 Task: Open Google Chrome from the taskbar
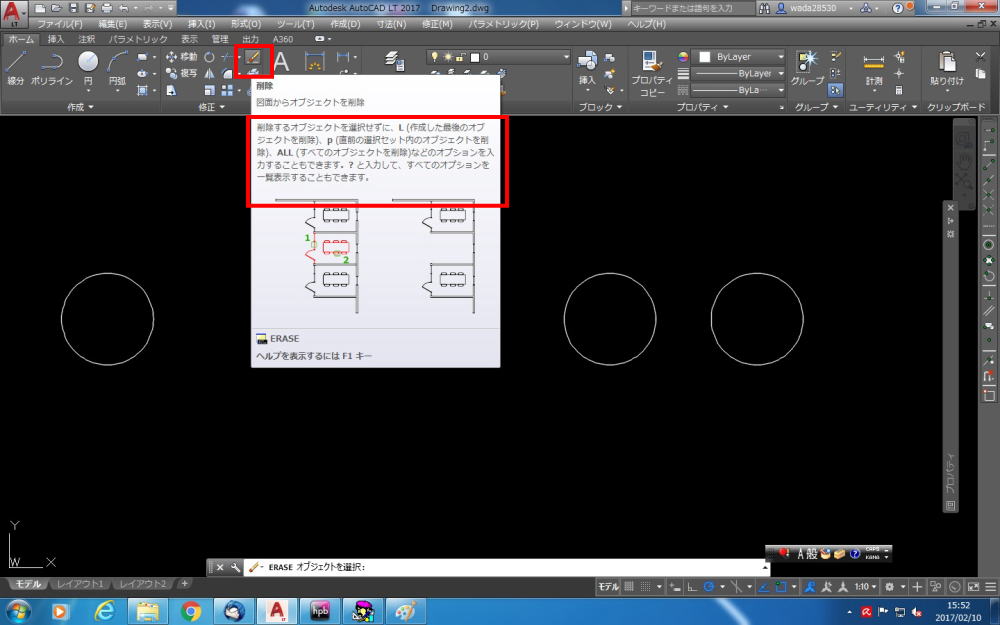click(190, 611)
